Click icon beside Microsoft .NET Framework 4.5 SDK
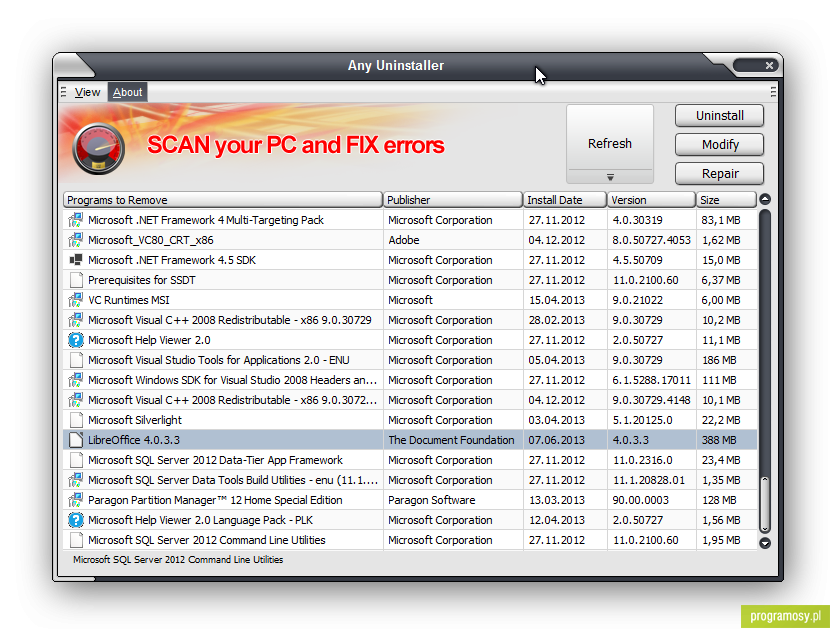Screen dimensions: 836x634 tap(76, 260)
